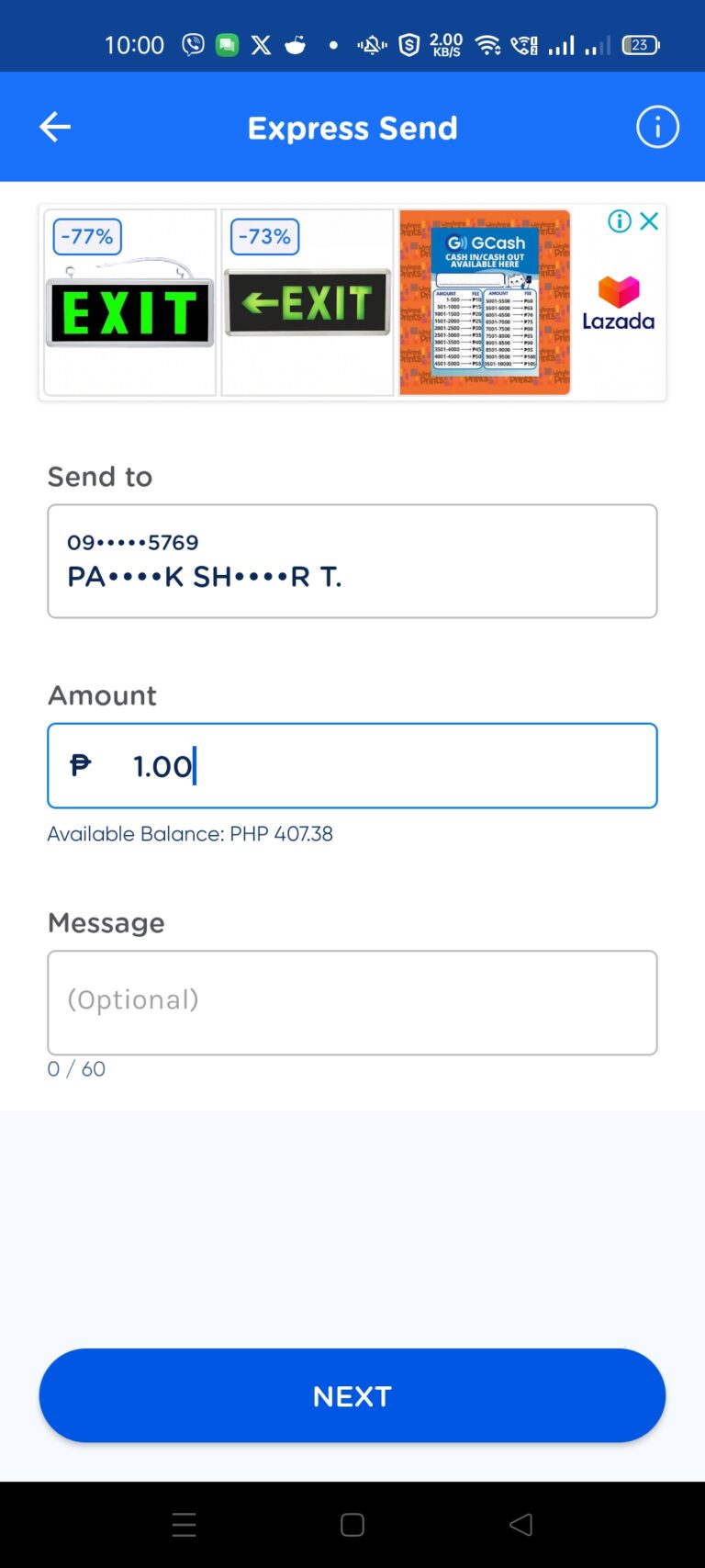Tap the Available Balance PHP 407.38 text

[189, 834]
